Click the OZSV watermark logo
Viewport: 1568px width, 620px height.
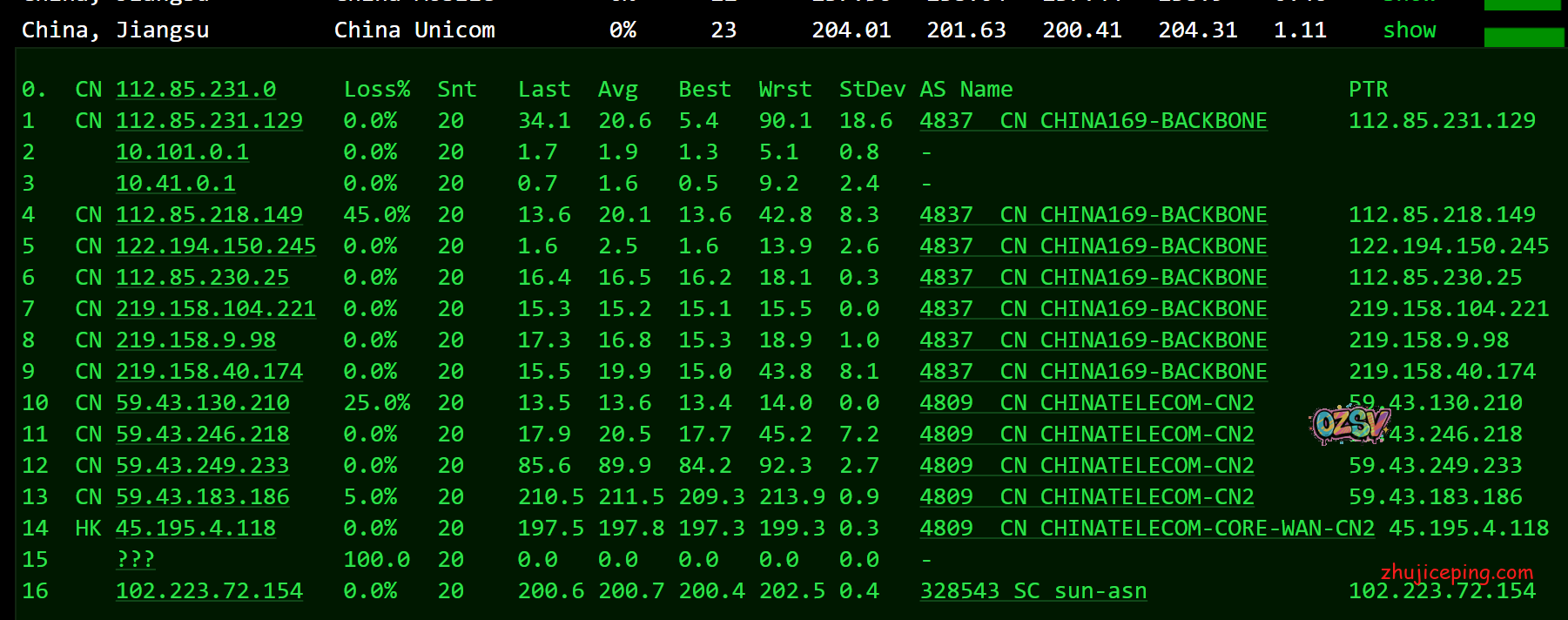point(1349,424)
